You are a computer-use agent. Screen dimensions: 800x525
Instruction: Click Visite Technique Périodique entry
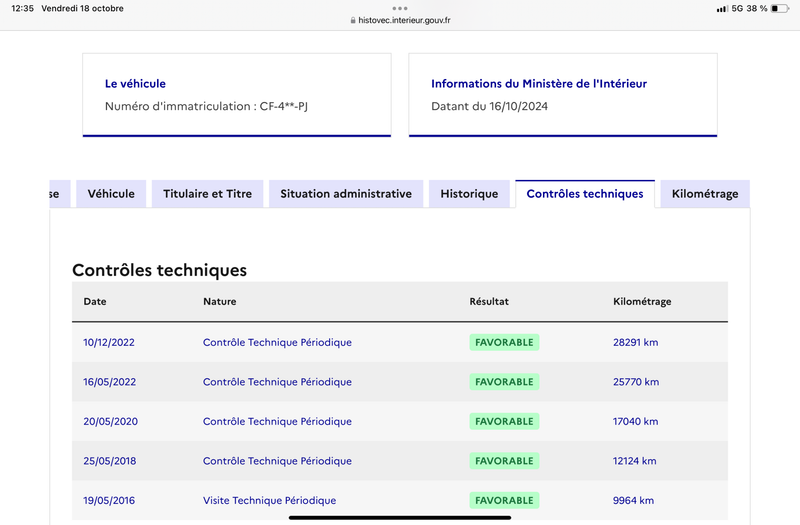pos(269,501)
